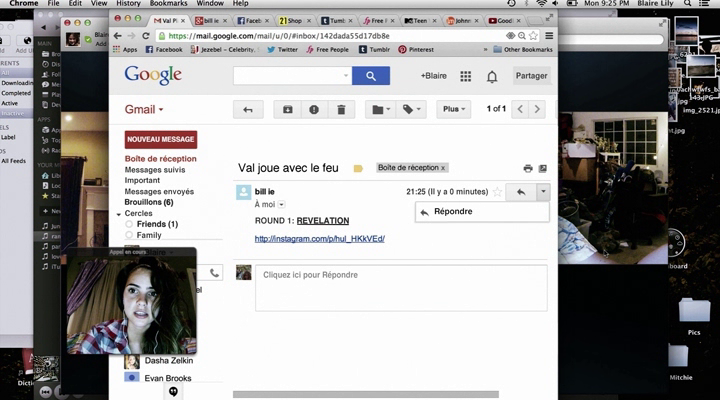720x400 pixels.
Task: Open reply options dropdown arrow
Action: pos(543,192)
